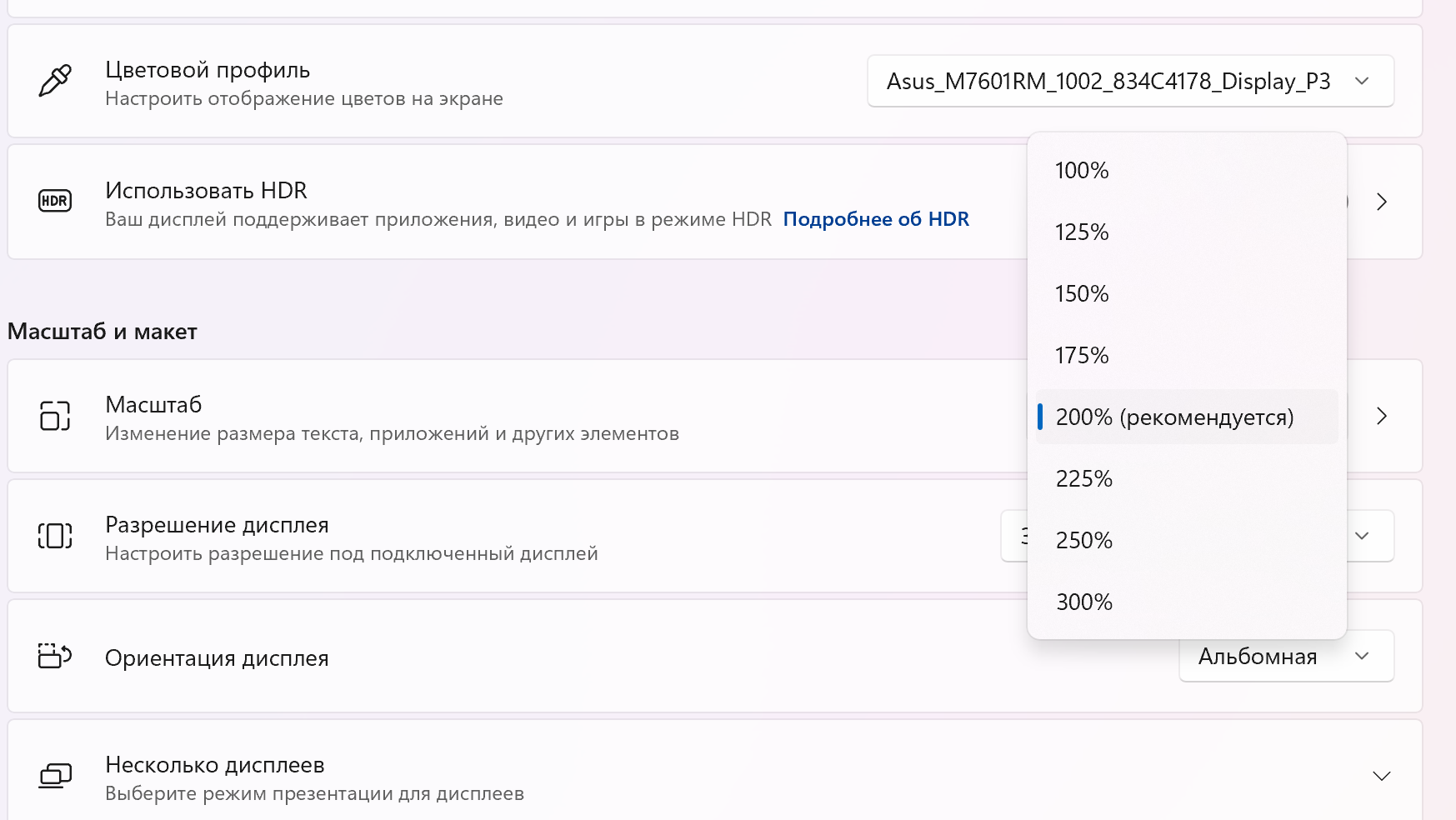
Task: Open the Подробнее об HDR link
Action: (876, 219)
